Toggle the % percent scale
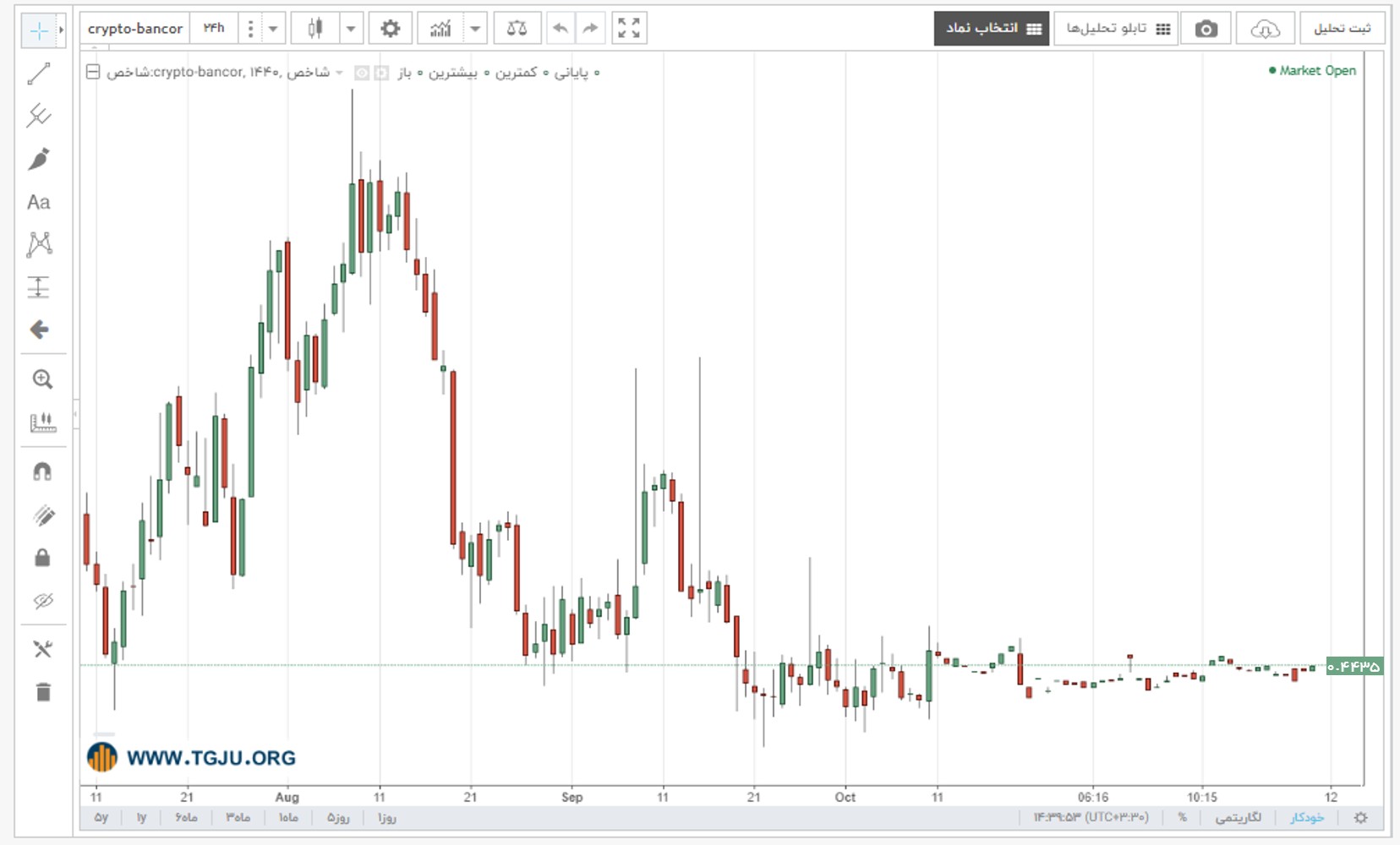This screenshot has width=1400, height=845. coord(1182,817)
